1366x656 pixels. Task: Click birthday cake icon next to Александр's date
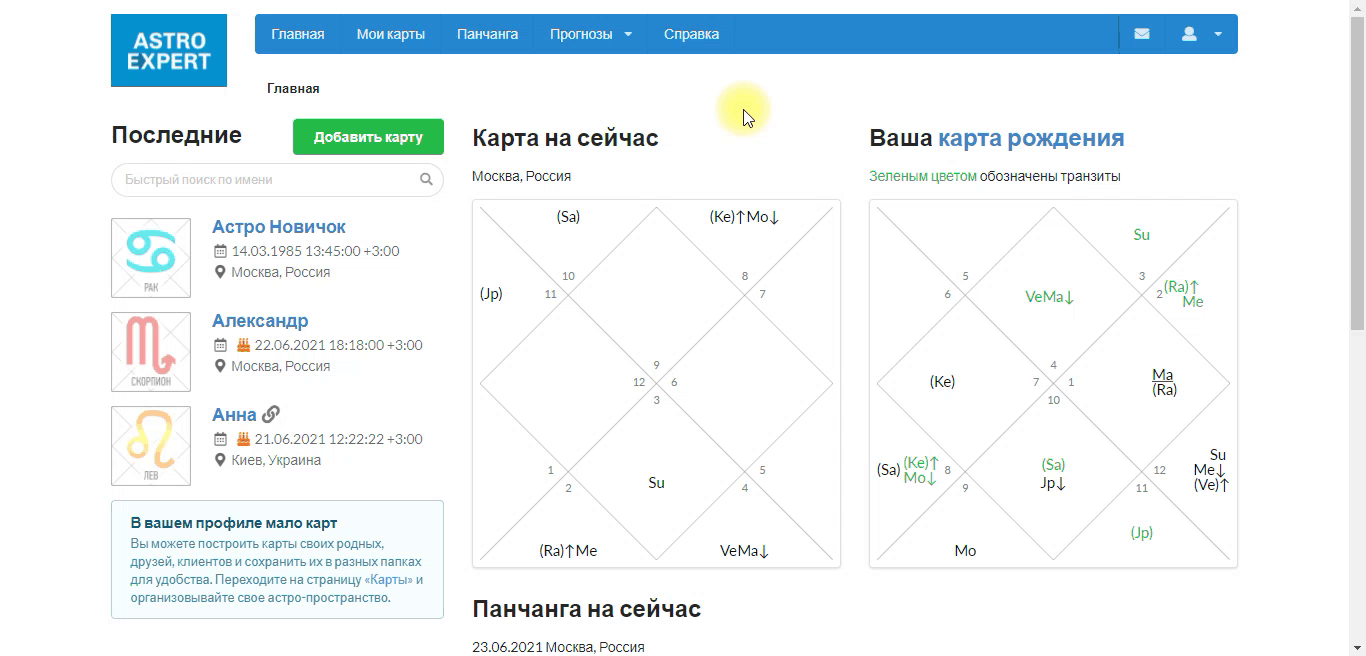242,345
